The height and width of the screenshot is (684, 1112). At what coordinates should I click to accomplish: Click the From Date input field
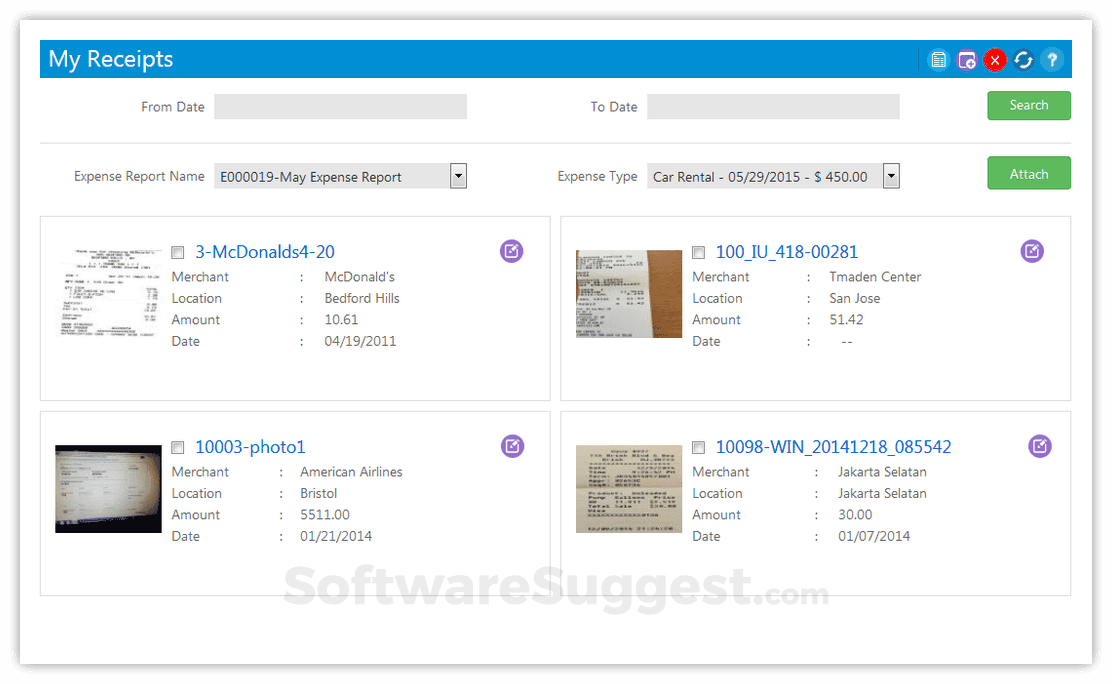tap(340, 106)
